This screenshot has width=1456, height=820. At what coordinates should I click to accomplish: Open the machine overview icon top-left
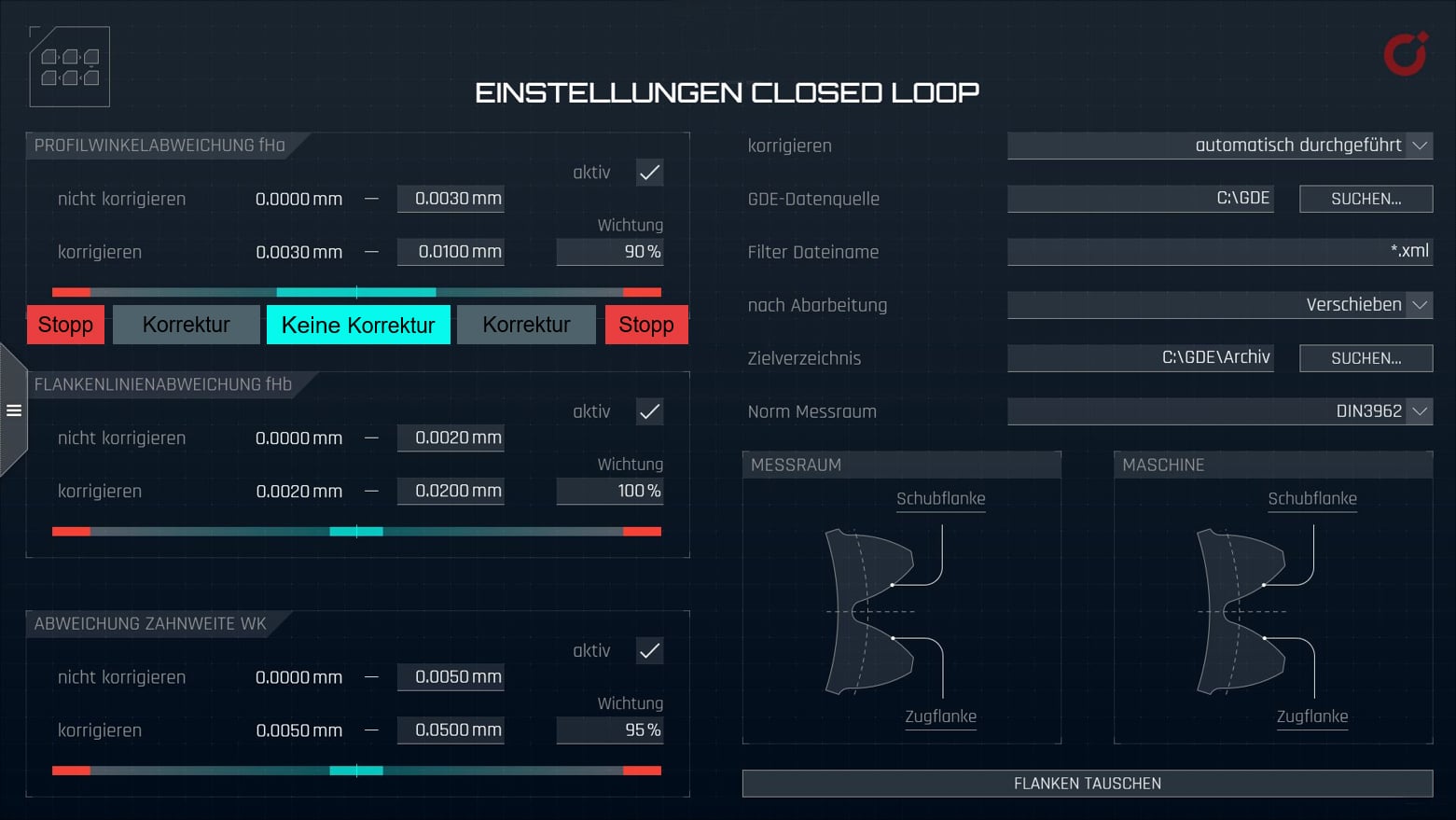coord(70,67)
